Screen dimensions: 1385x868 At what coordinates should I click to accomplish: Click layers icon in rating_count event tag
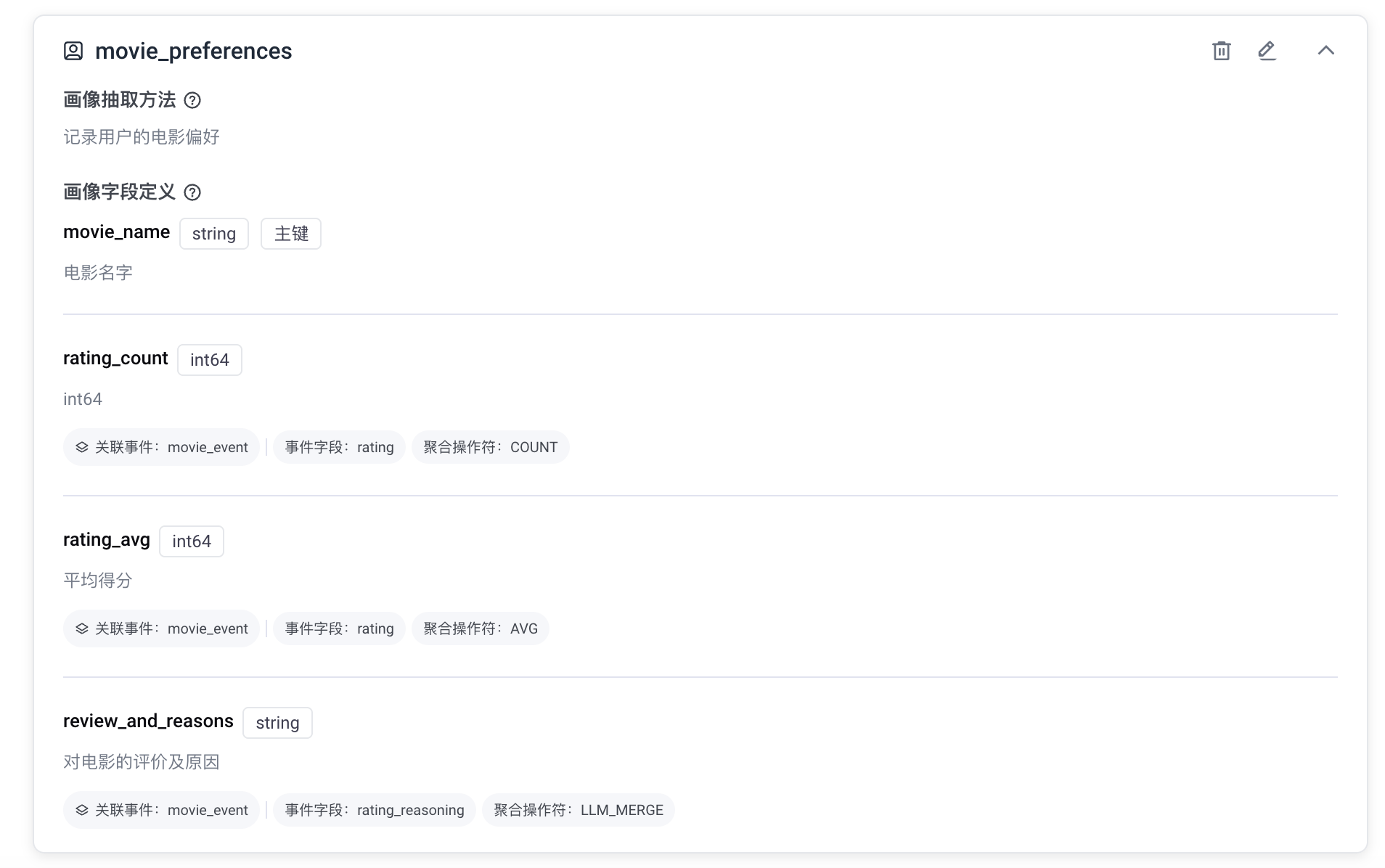(82, 447)
